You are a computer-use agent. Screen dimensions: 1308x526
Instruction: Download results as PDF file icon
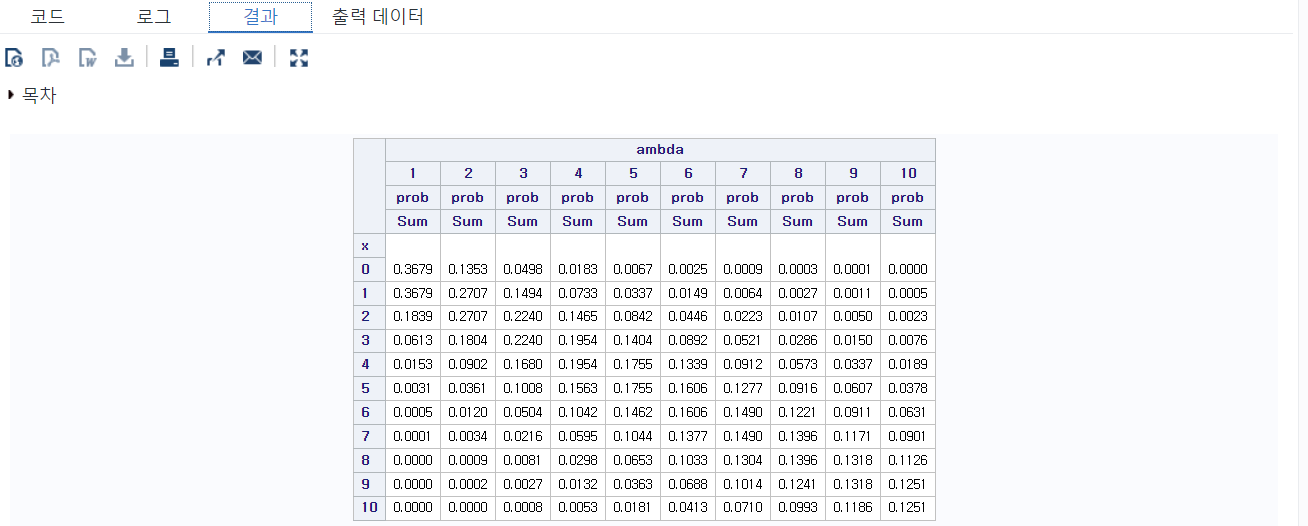click(x=50, y=58)
